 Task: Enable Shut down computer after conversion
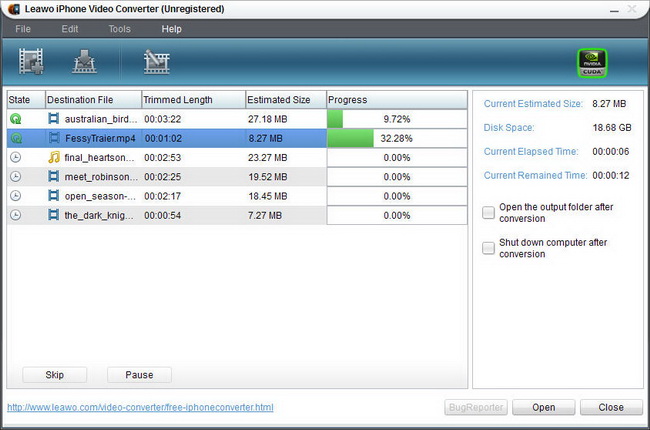pyautogui.click(x=488, y=248)
